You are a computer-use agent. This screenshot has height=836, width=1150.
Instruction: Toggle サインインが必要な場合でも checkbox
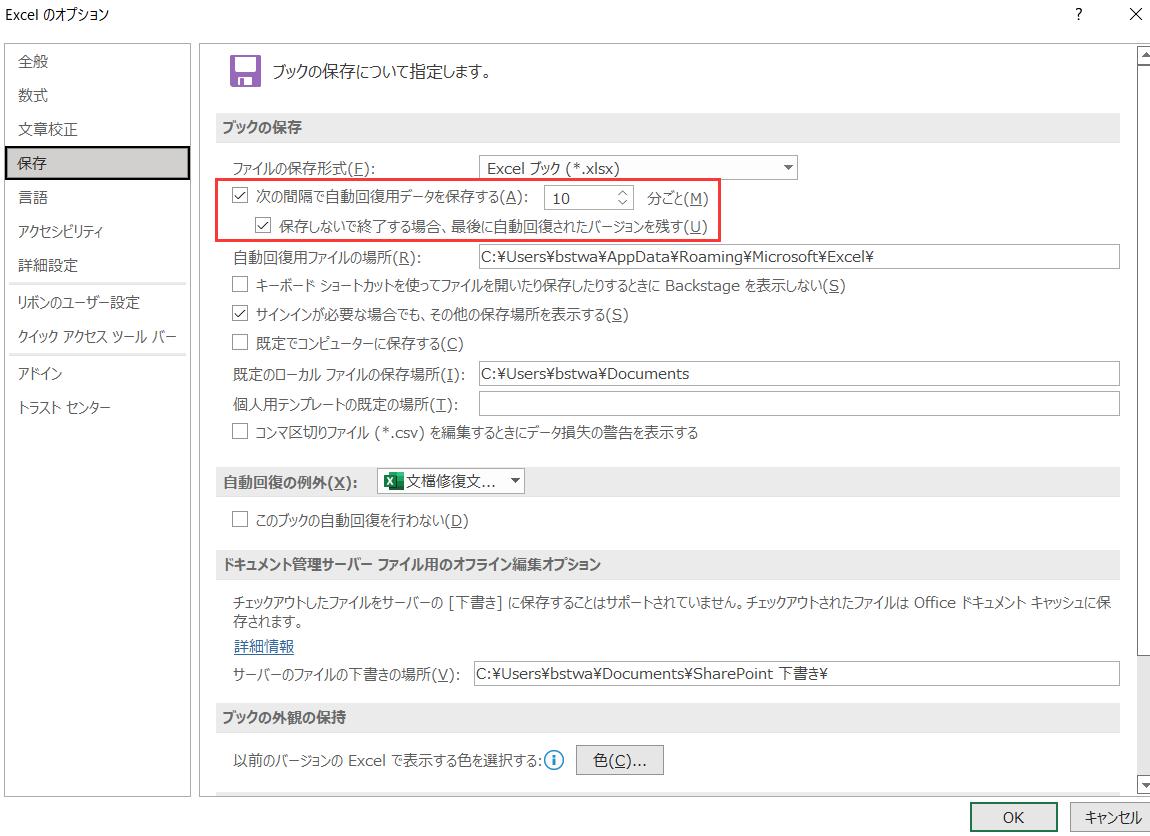(240, 314)
